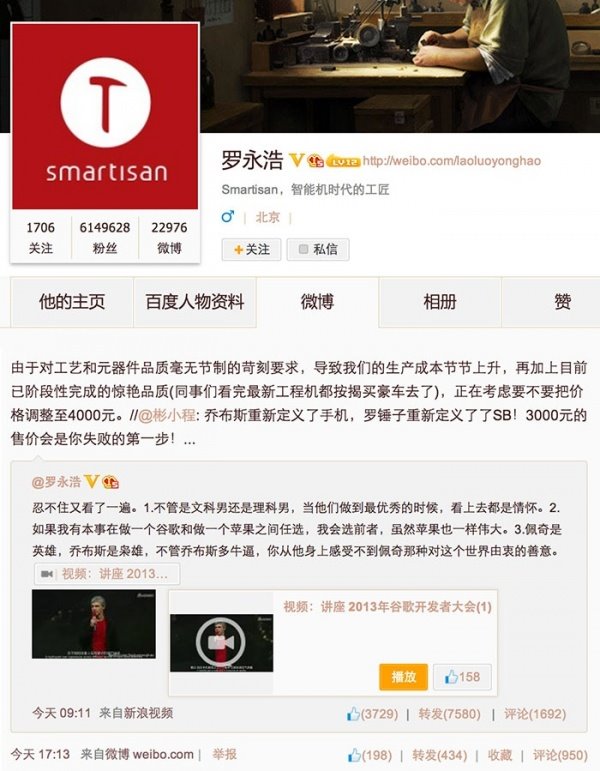Screen dimensions: 600x771
Task: View the 6149628 粉丝 followers count
Action: [105, 237]
